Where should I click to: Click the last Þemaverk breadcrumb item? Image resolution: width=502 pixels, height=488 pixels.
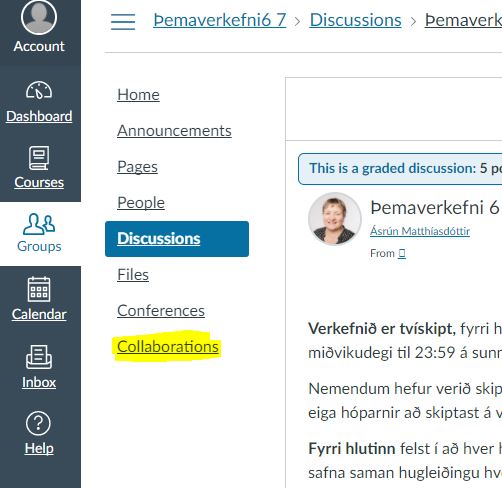[x=463, y=20]
